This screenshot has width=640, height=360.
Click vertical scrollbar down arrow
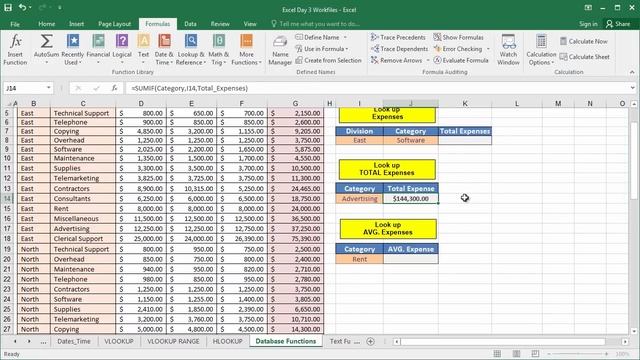click(x=634, y=331)
